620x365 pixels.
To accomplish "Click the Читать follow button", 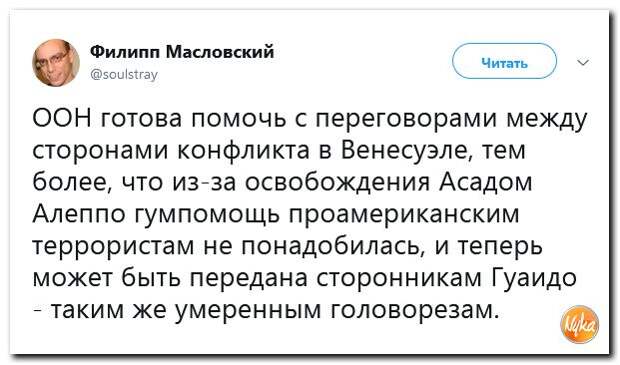I will [504, 61].
